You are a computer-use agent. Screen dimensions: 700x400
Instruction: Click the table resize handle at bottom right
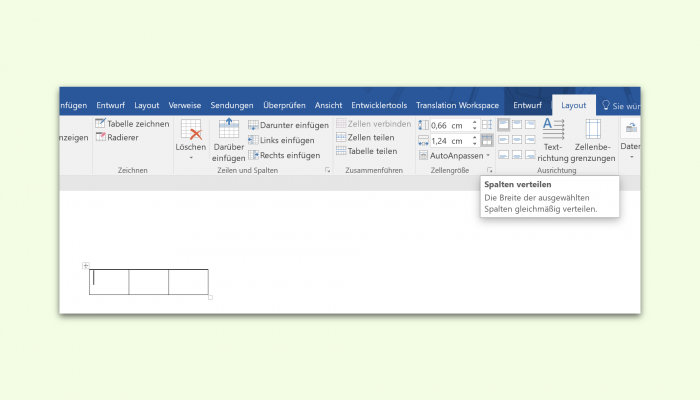click(211, 297)
